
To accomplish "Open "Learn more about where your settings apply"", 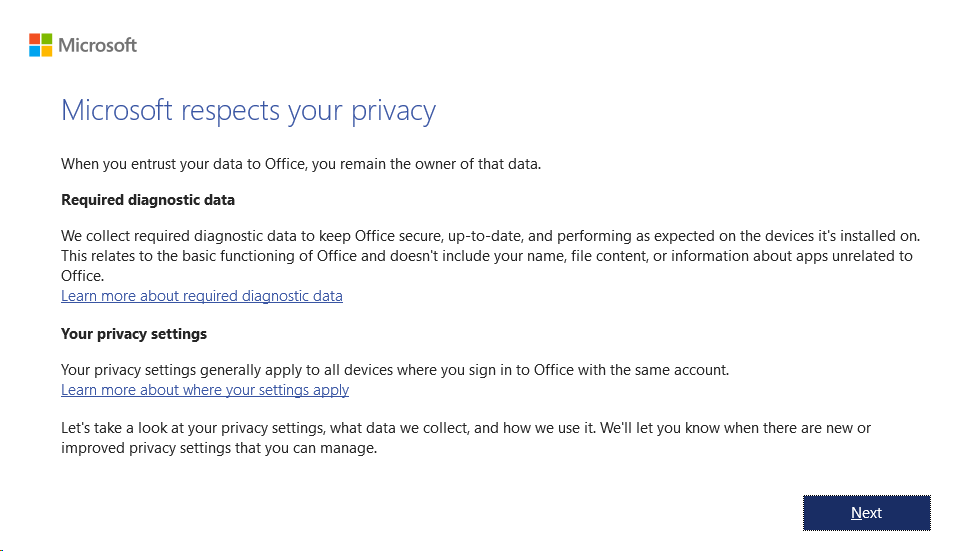I will 205,390.
